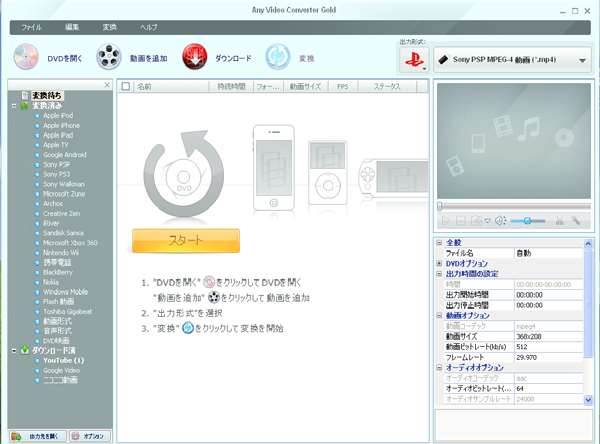Click the 変換待ち document icon
The image size is (600, 444).
coord(25,95)
